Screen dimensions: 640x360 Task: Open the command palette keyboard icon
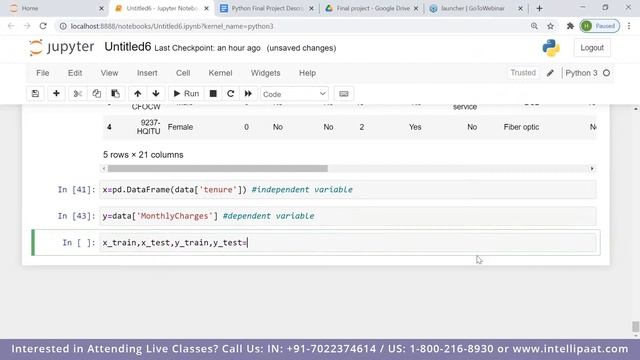click(x=344, y=94)
